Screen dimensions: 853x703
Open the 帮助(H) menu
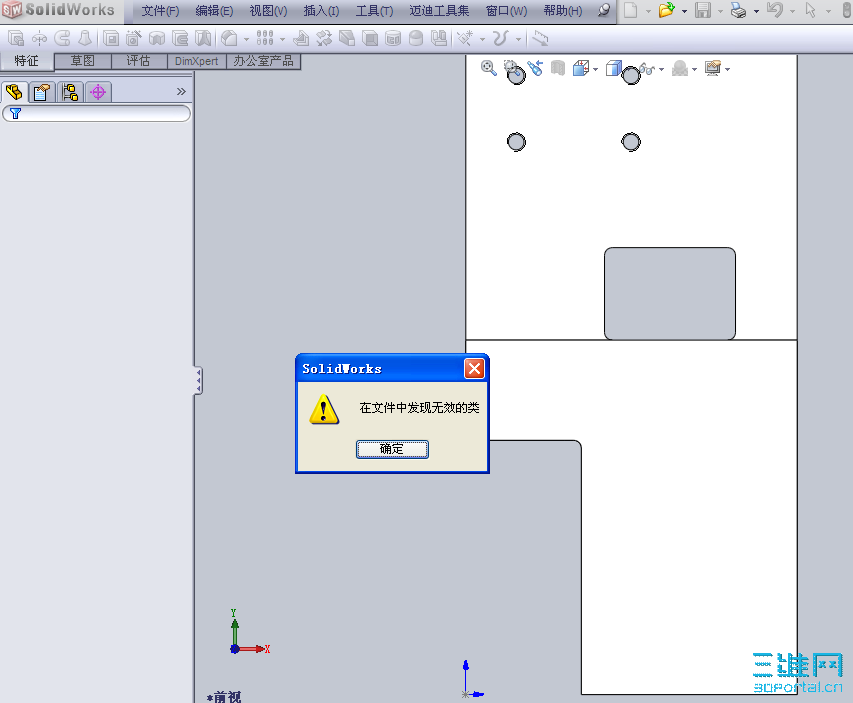click(x=563, y=11)
